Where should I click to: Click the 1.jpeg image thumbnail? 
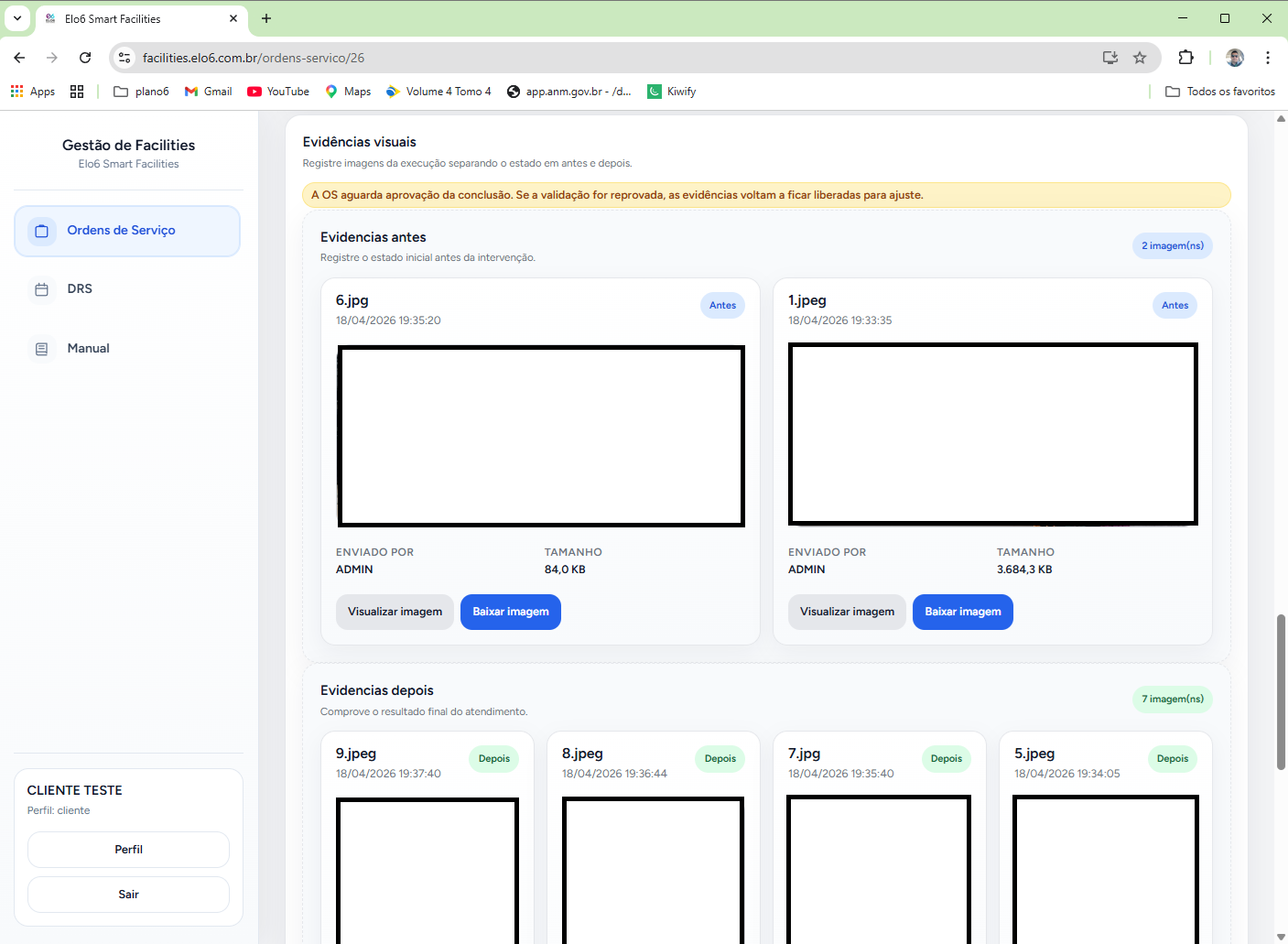pos(993,434)
